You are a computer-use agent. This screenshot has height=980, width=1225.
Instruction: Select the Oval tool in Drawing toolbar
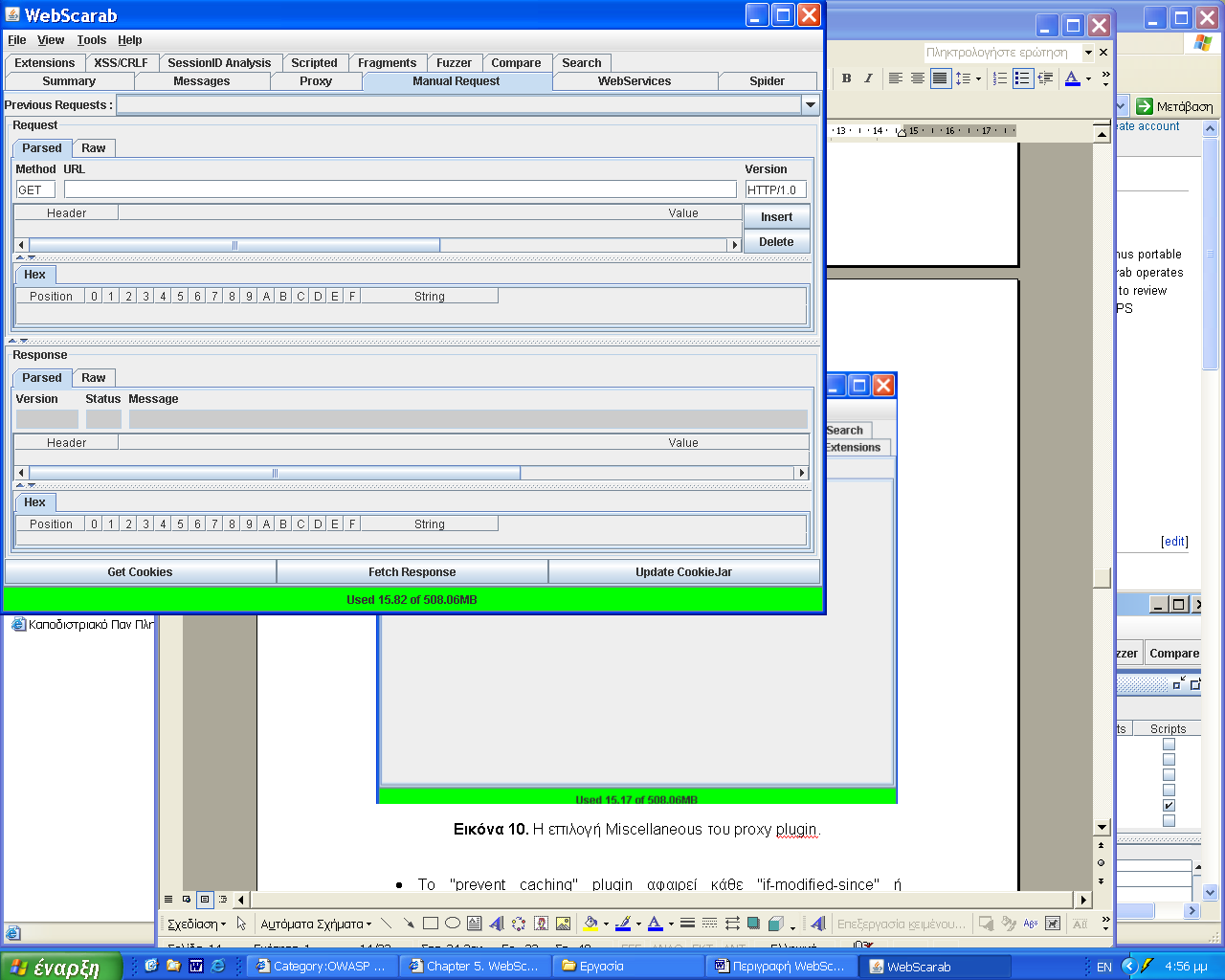[453, 924]
